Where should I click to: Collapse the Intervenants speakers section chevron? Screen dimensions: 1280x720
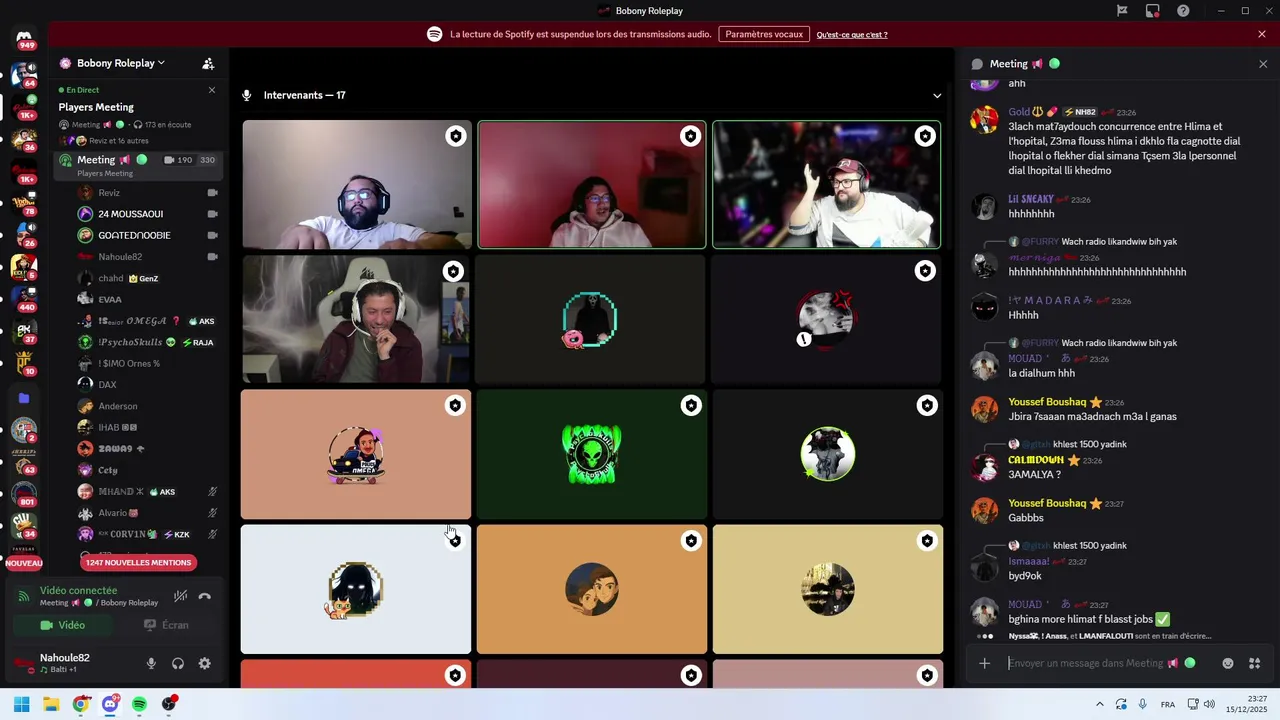pyautogui.click(x=937, y=96)
